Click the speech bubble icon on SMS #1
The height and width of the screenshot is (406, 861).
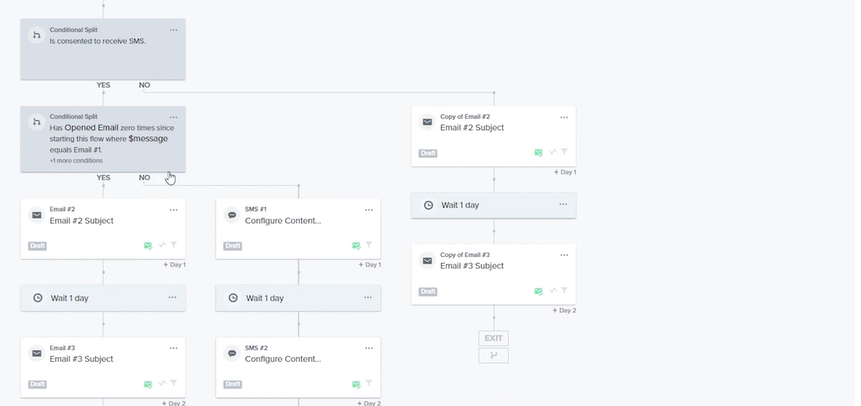pos(232,215)
